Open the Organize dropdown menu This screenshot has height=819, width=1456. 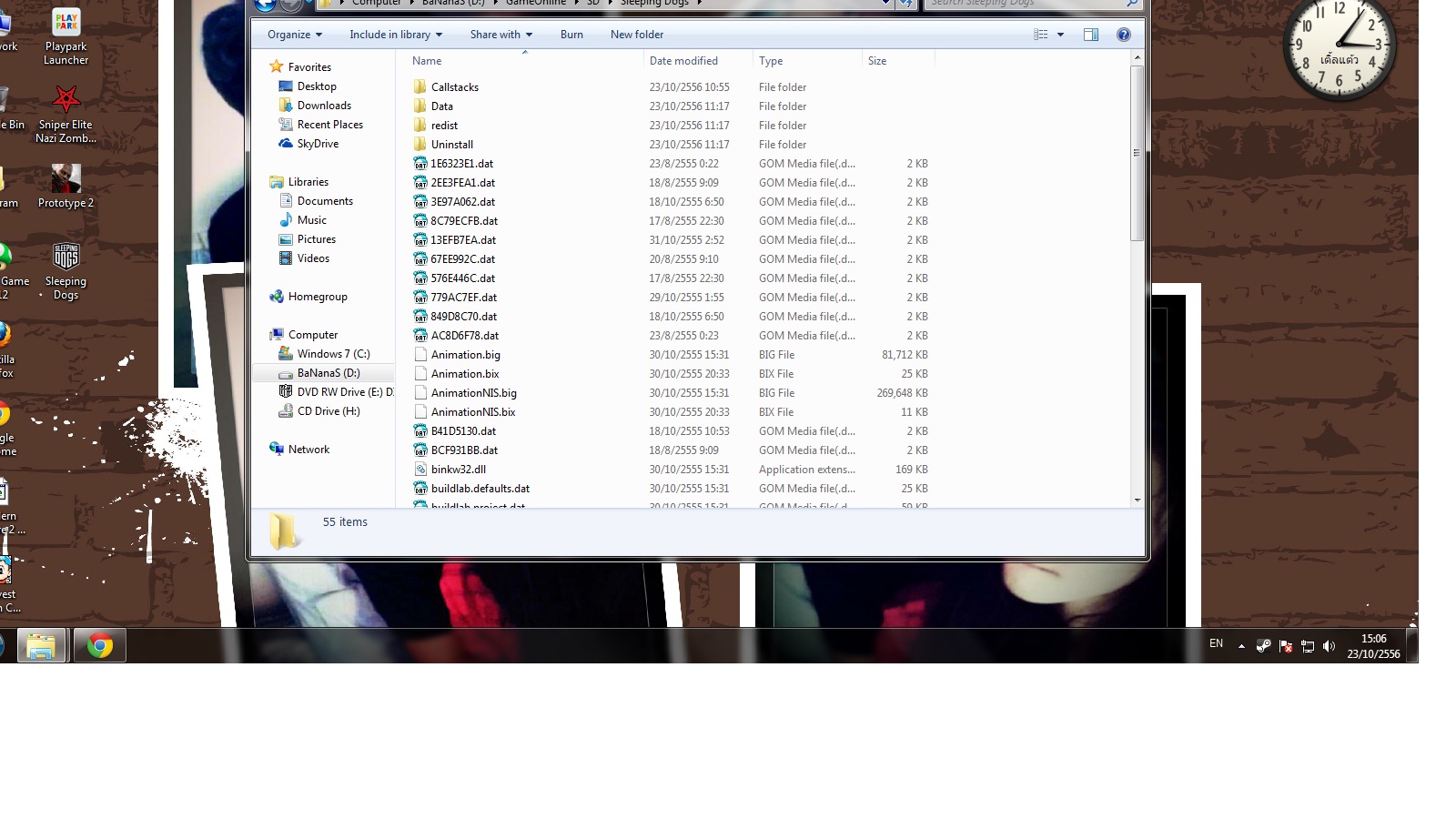pos(294,35)
